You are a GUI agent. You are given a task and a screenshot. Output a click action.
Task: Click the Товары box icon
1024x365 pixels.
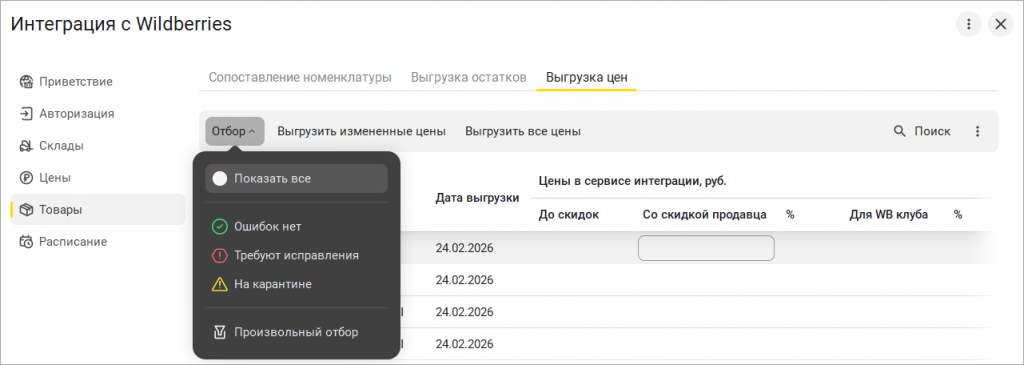coord(26,210)
